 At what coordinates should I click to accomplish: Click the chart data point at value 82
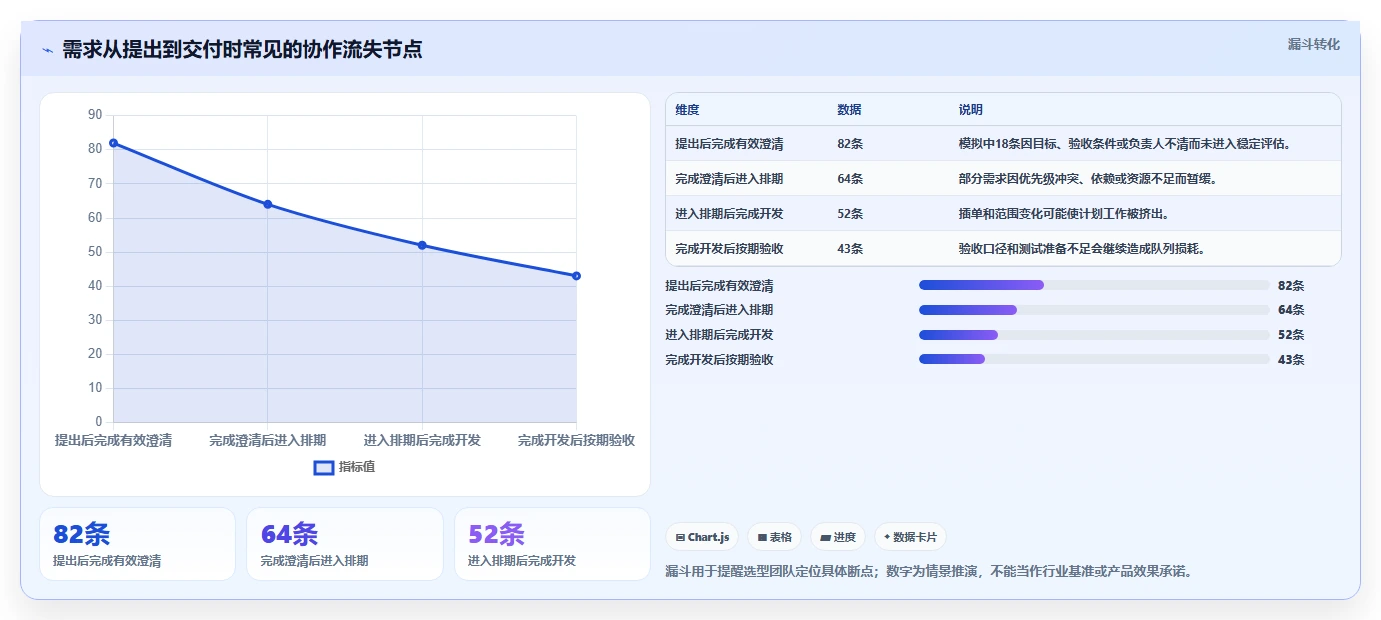(113, 143)
